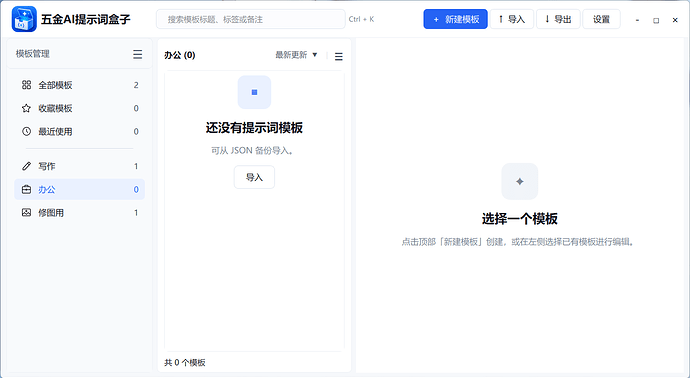Click the Ctrl + K shortcut hint
The image size is (690, 378).
pyautogui.click(x=361, y=19)
